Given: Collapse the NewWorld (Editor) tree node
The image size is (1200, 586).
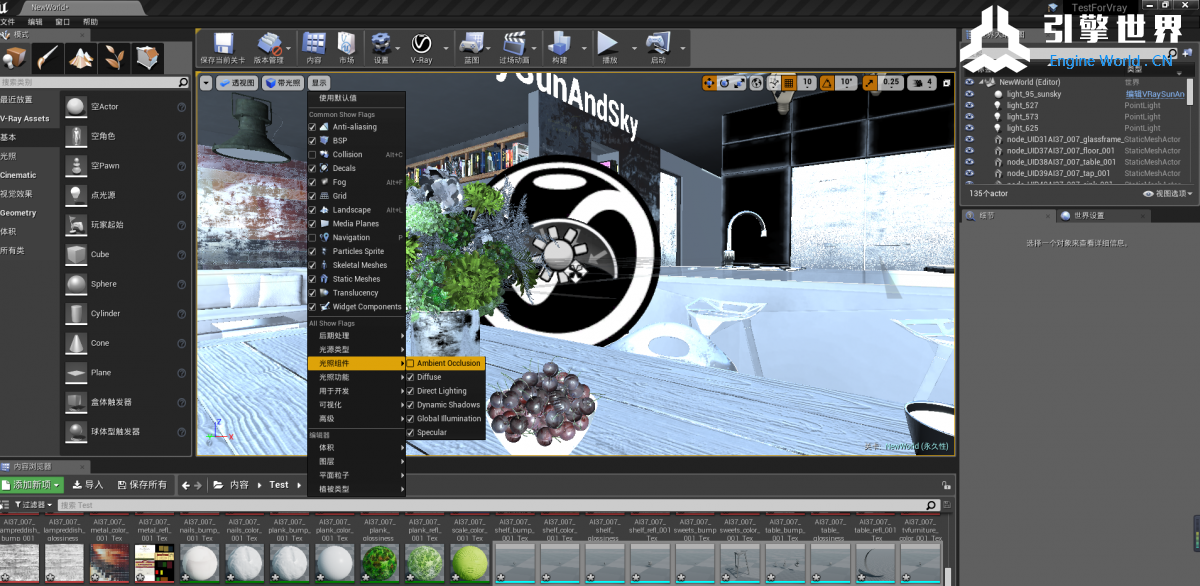Looking at the screenshot, I should coord(983,82).
